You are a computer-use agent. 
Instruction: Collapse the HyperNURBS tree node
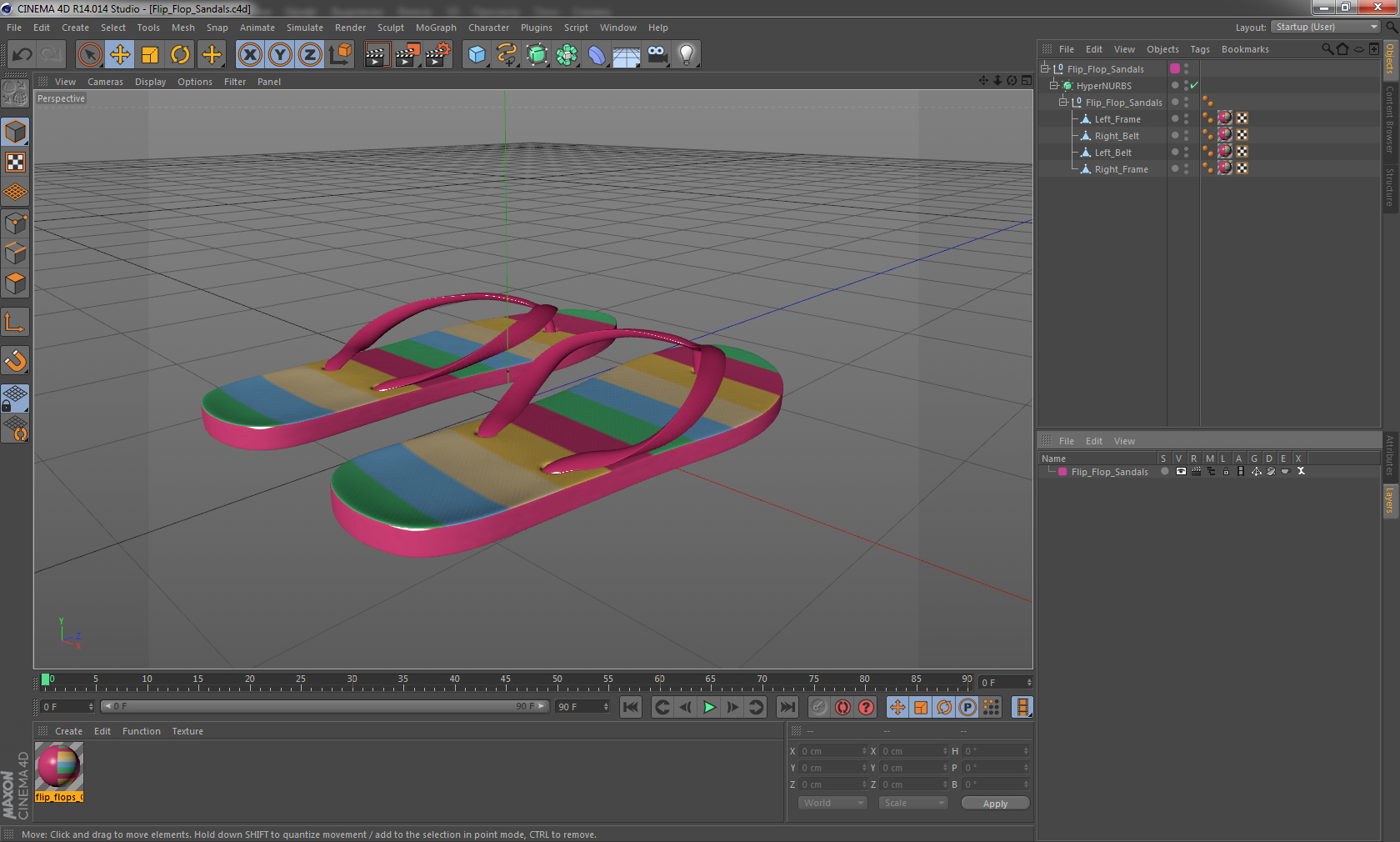click(x=1053, y=85)
